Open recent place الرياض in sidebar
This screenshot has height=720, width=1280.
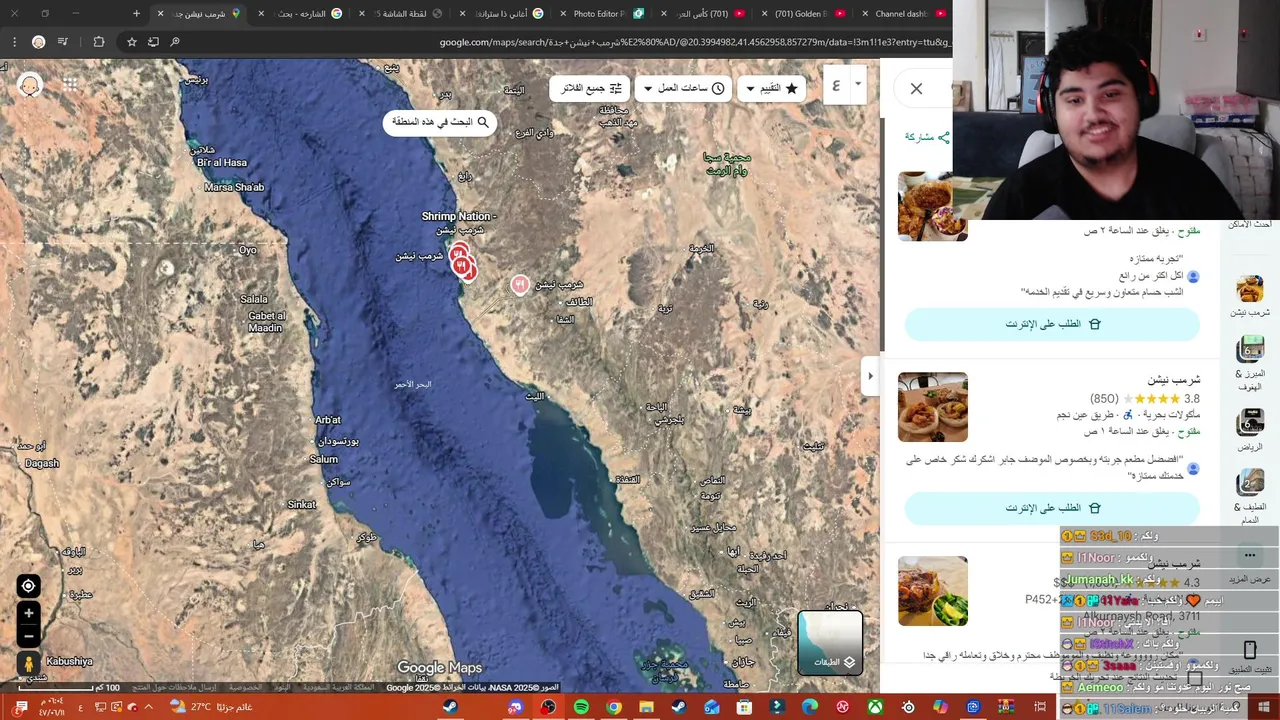tap(1250, 430)
